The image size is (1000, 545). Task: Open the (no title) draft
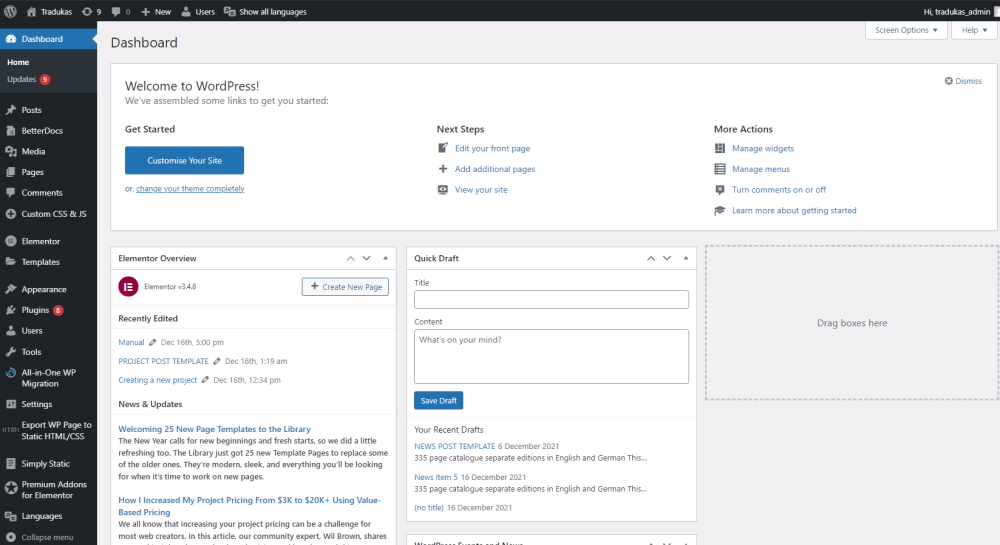point(429,508)
